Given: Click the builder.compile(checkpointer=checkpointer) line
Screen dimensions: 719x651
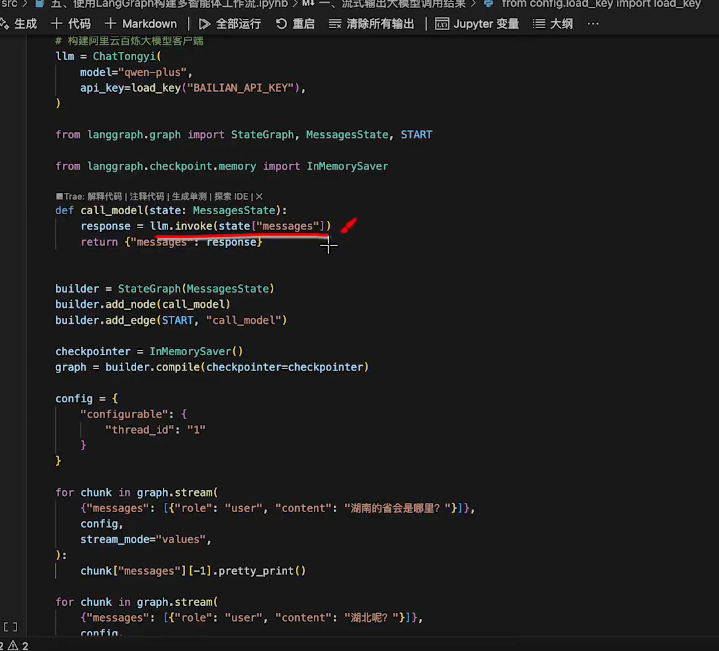Looking at the screenshot, I should click(212, 367).
